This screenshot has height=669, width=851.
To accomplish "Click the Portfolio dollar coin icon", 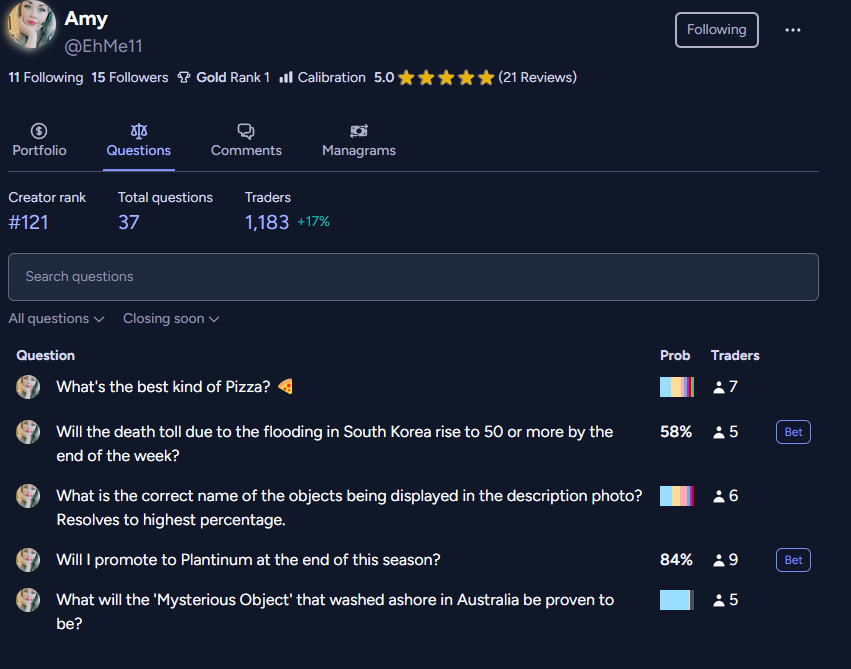I will tap(39, 131).
